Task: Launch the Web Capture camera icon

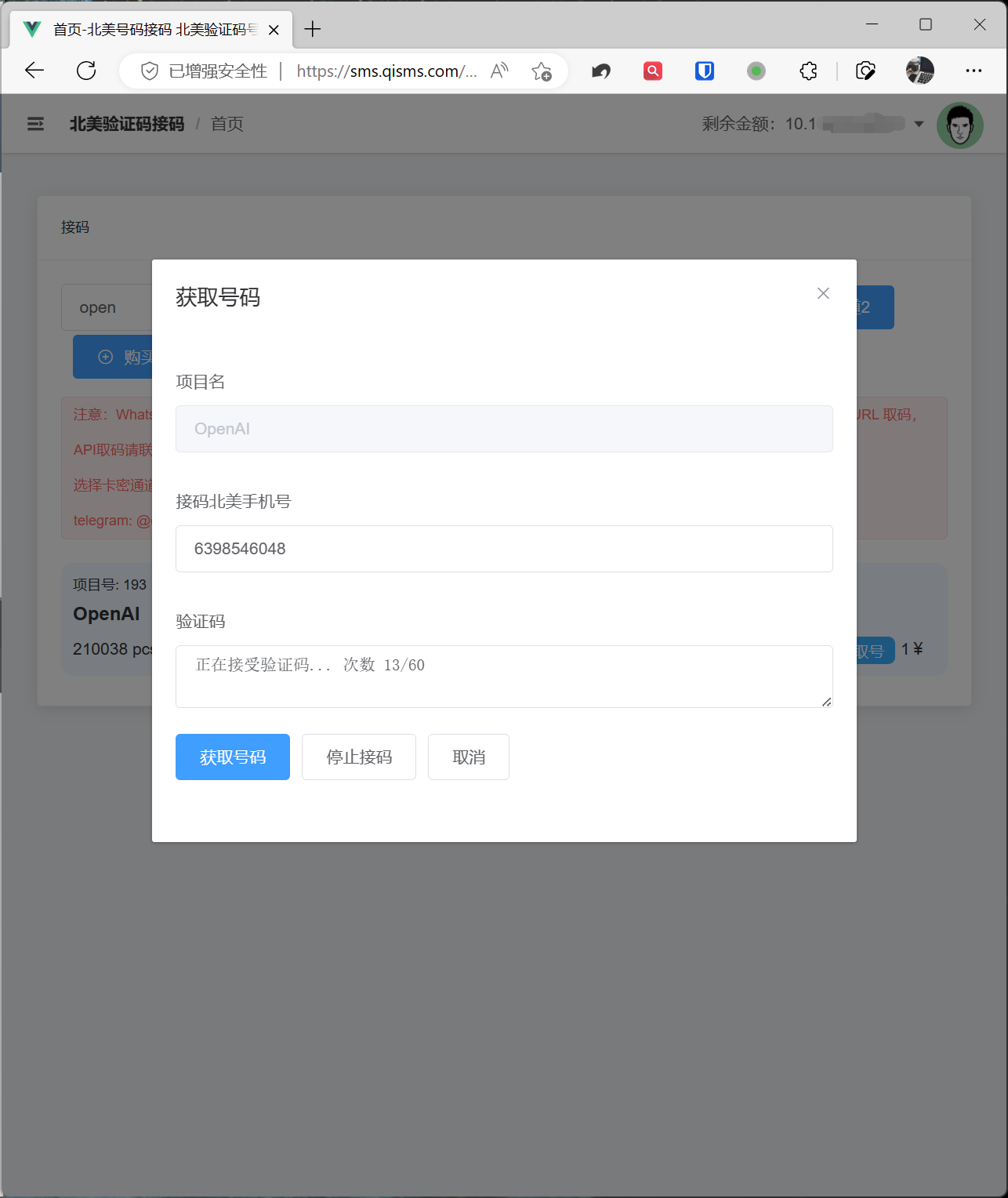Action: pyautogui.click(x=865, y=71)
